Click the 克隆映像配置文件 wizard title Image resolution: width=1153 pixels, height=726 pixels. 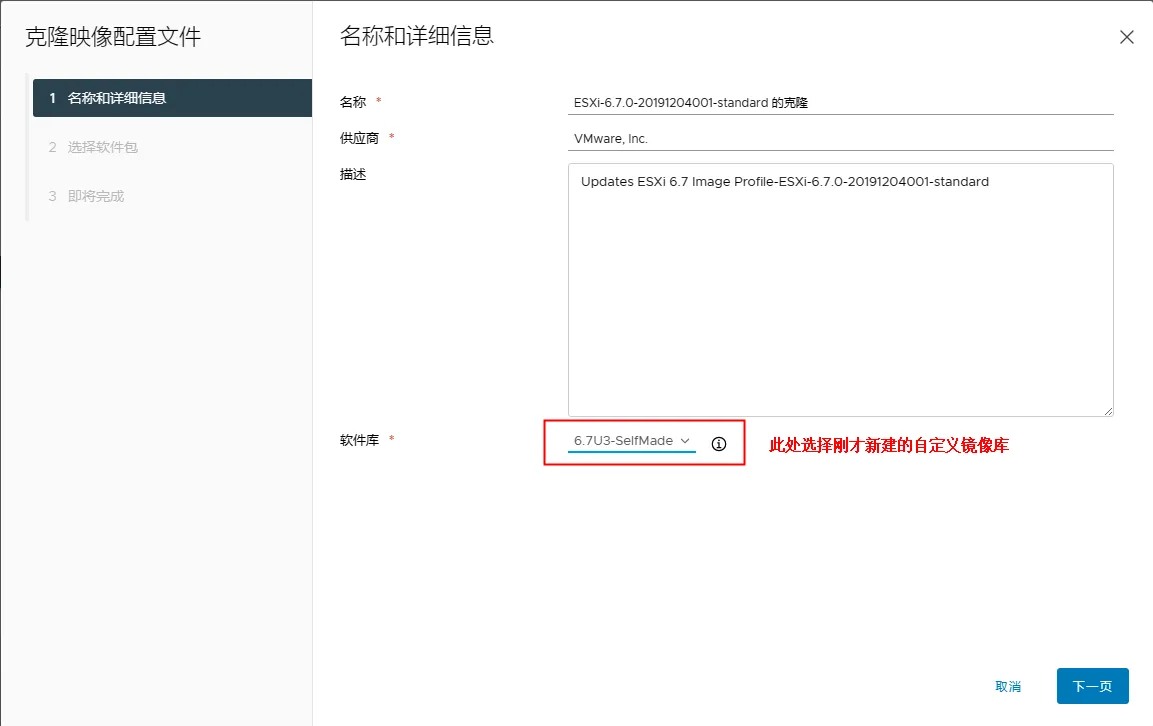point(113,38)
